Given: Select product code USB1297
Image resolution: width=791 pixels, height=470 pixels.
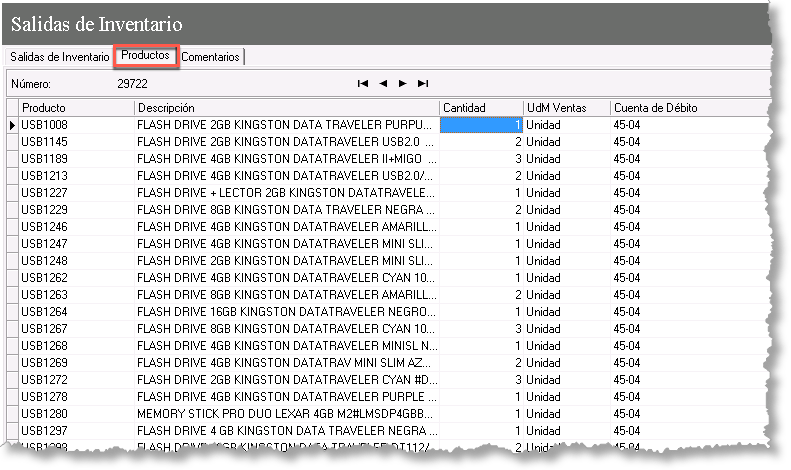Looking at the screenshot, I should 44,431.
